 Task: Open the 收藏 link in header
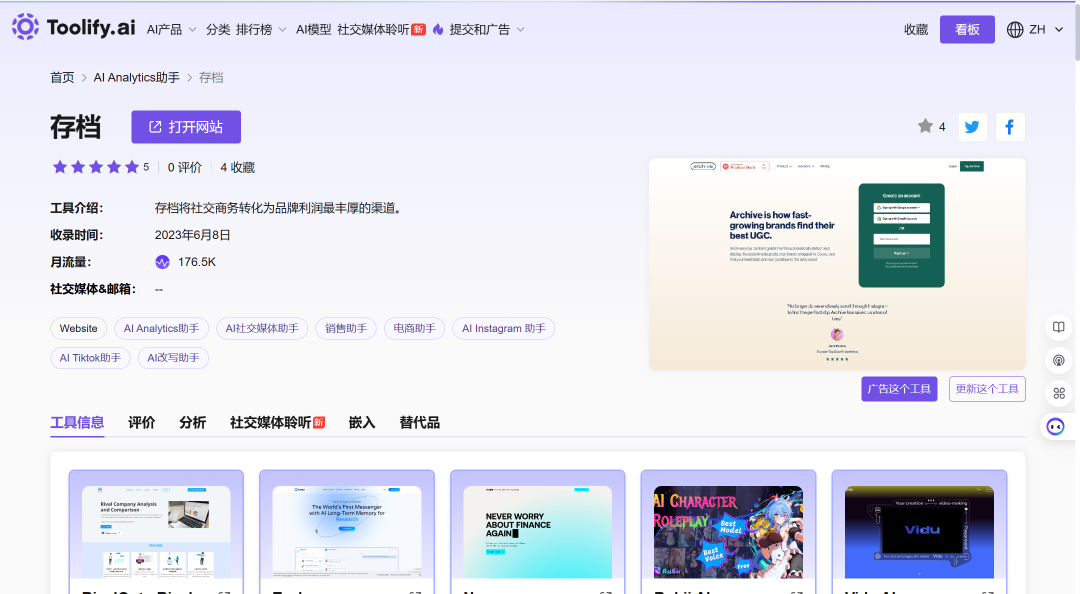[916, 30]
